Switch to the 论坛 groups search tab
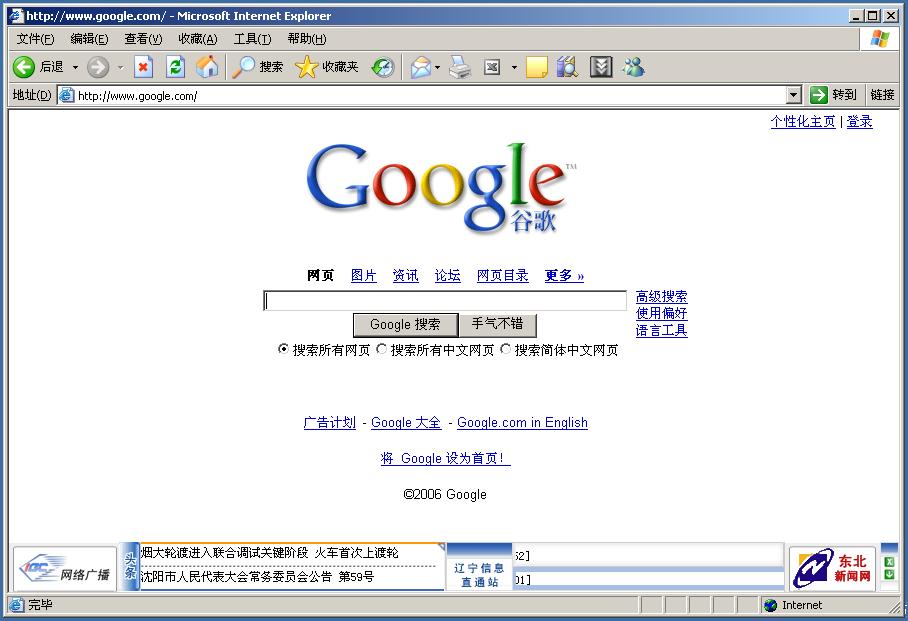The image size is (908, 621). click(x=448, y=276)
